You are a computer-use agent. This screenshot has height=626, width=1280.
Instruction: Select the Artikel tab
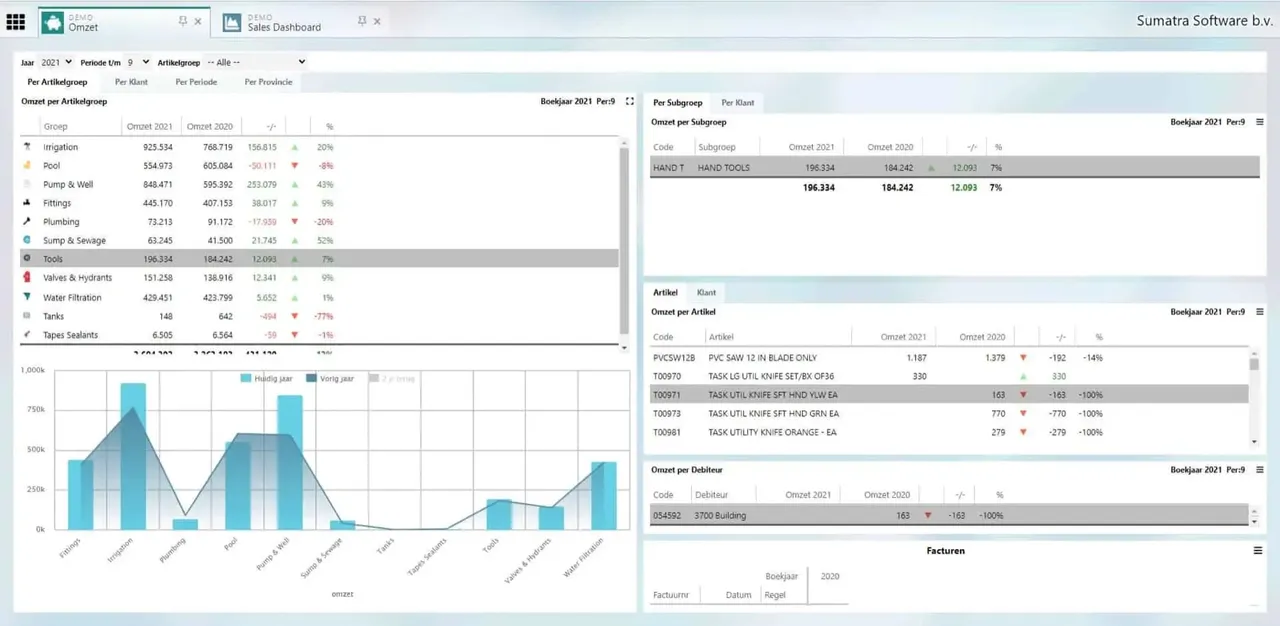point(666,292)
